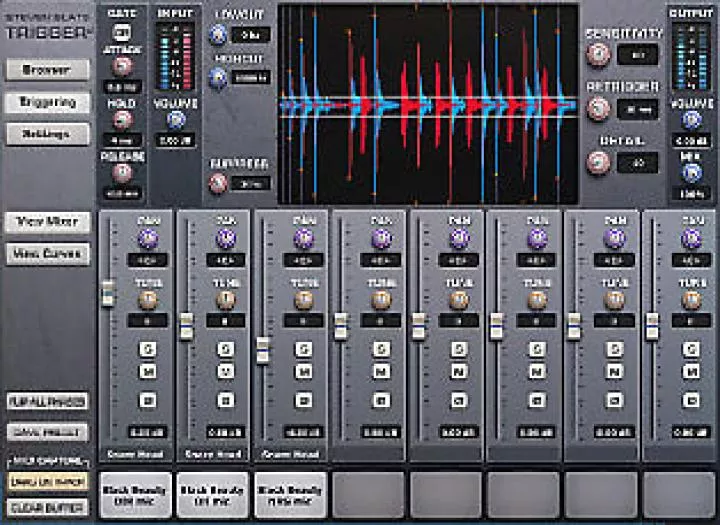Click the Tune knob on channel 1

[148, 300]
